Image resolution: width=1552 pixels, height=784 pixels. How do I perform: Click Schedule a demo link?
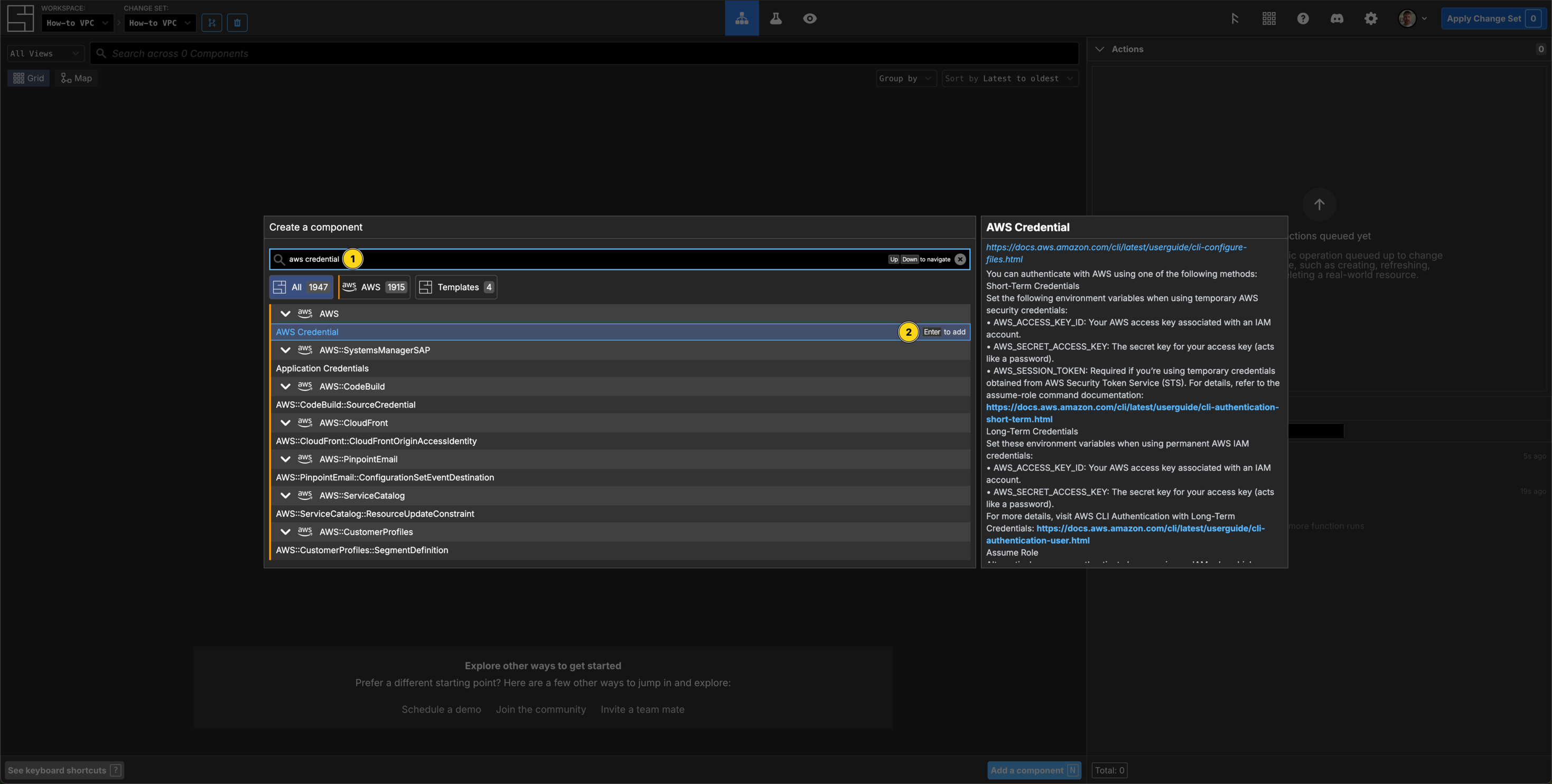441,710
